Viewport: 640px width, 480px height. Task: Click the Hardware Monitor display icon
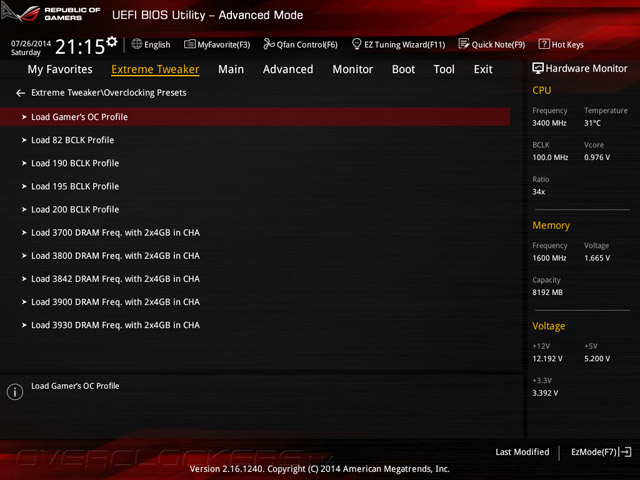coord(538,69)
